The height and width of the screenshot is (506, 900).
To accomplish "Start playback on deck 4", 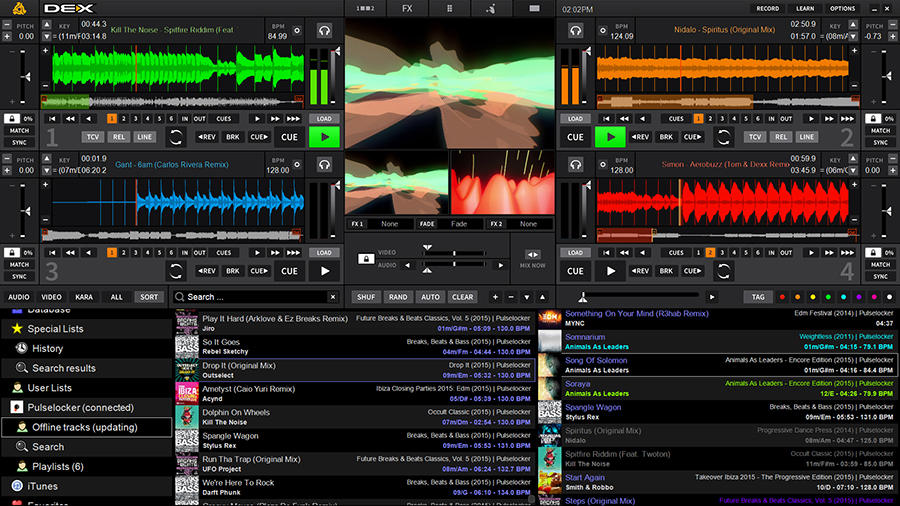I will click(x=610, y=271).
